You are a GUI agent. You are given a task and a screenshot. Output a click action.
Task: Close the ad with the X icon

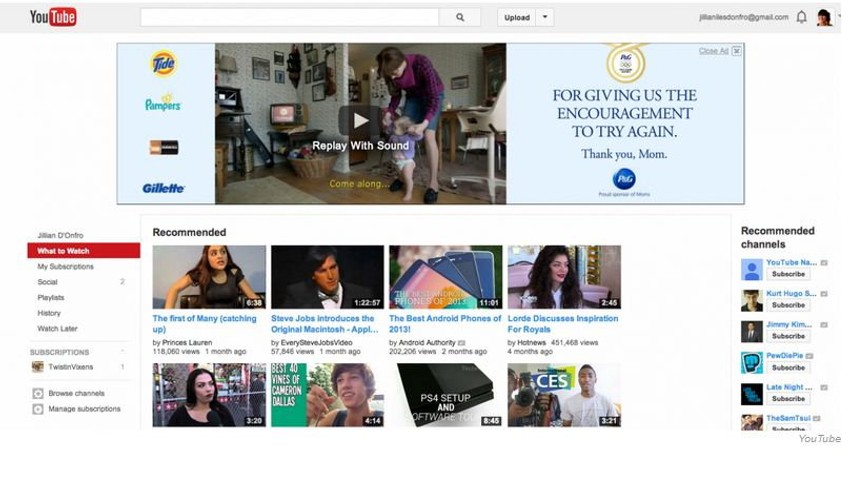[x=737, y=51]
